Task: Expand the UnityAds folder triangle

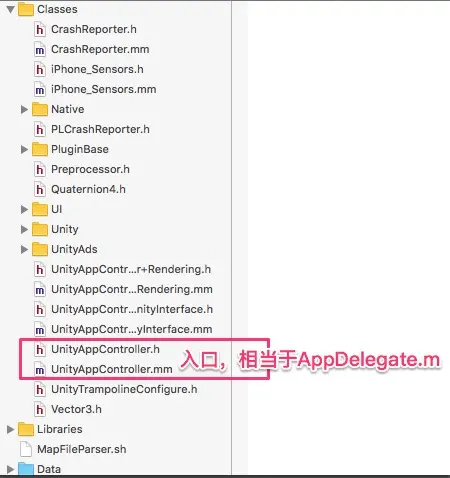Action: (24, 249)
